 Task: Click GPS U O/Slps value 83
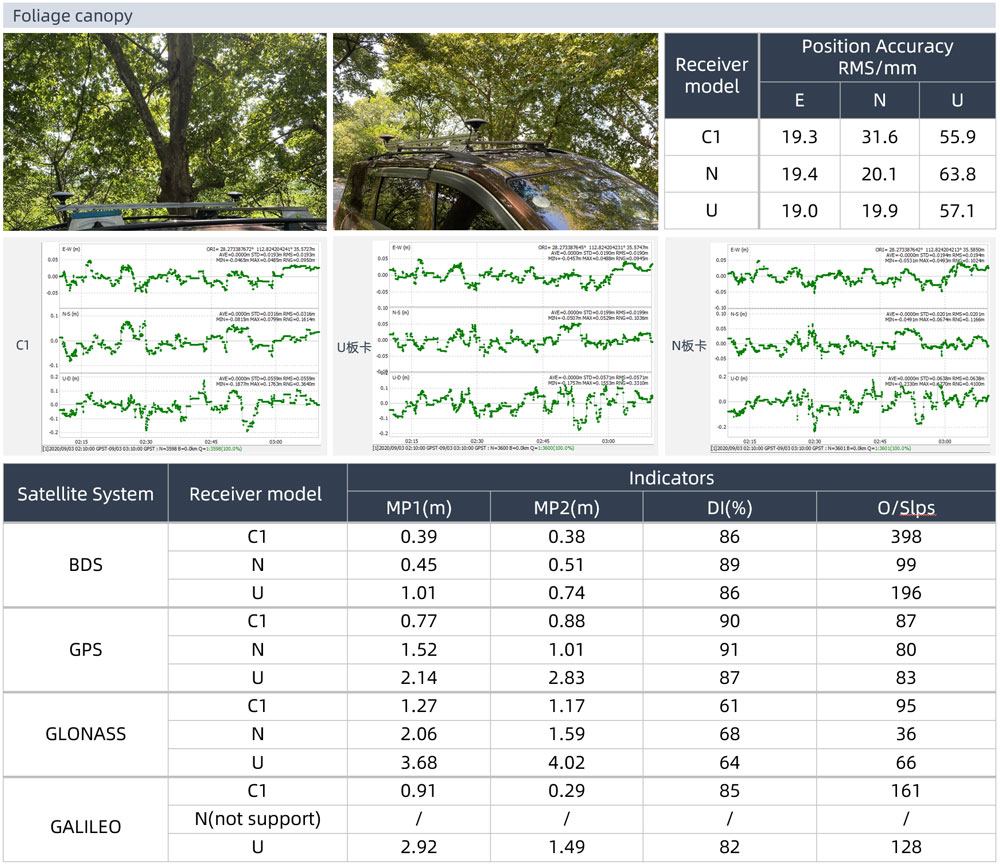coord(906,678)
